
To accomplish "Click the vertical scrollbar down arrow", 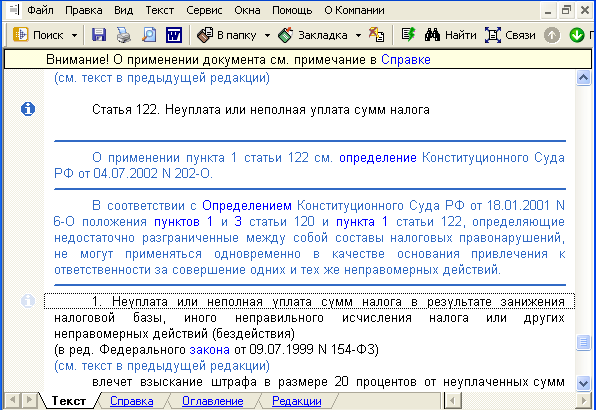I will [x=583, y=382].
